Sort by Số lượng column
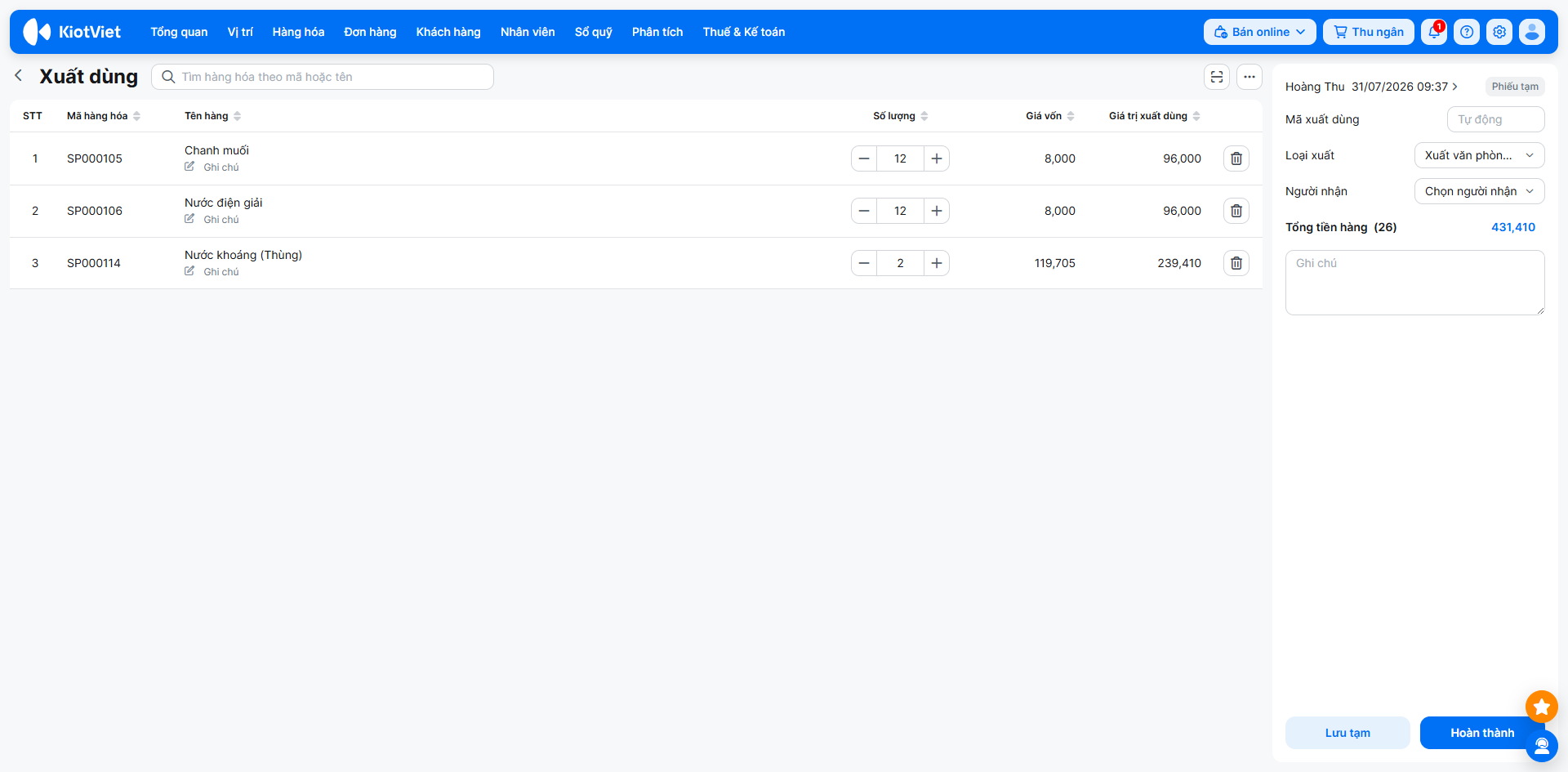 pos(901,116)
